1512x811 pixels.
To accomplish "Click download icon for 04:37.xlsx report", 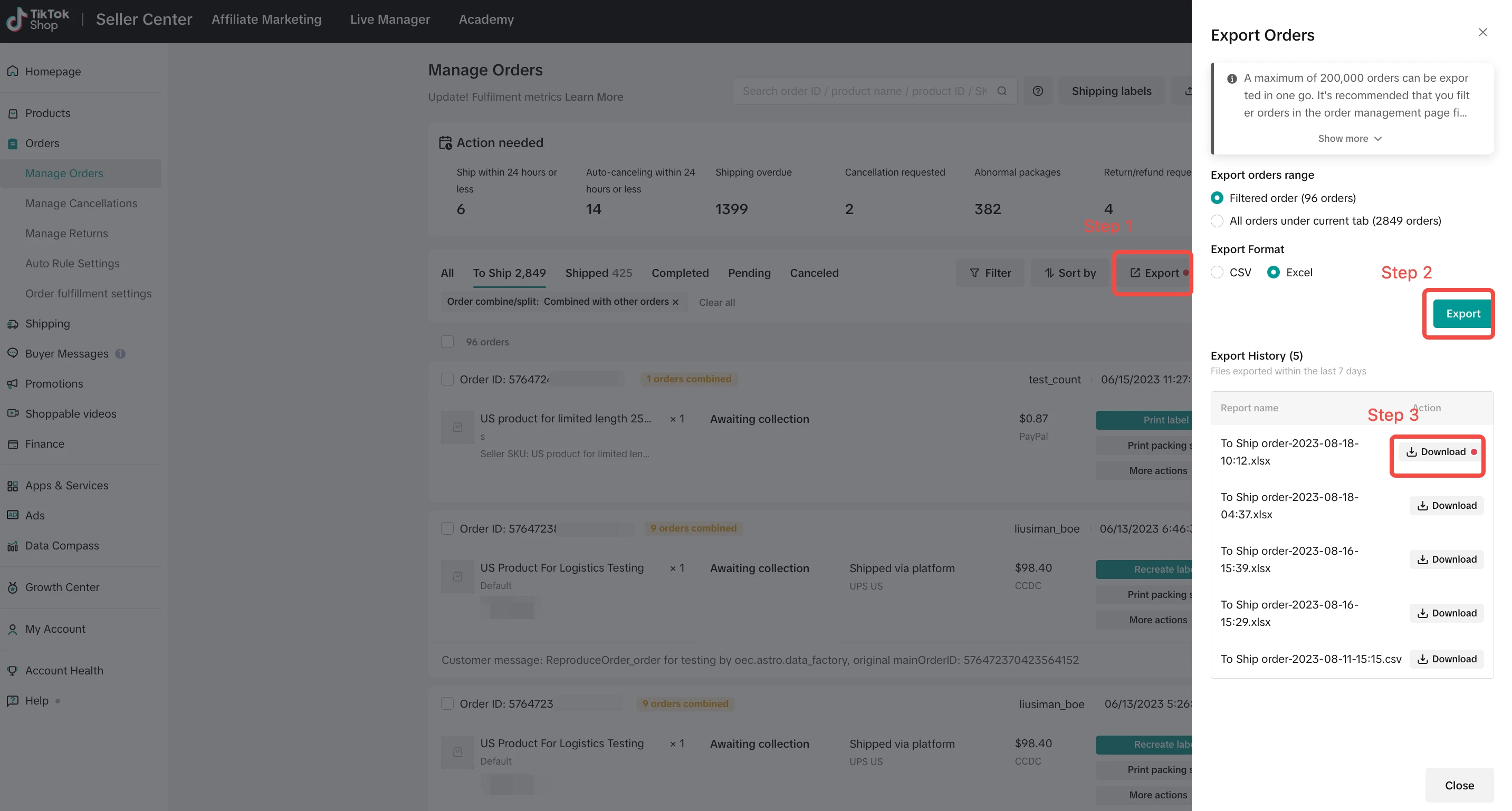I will coord(1423,506).
